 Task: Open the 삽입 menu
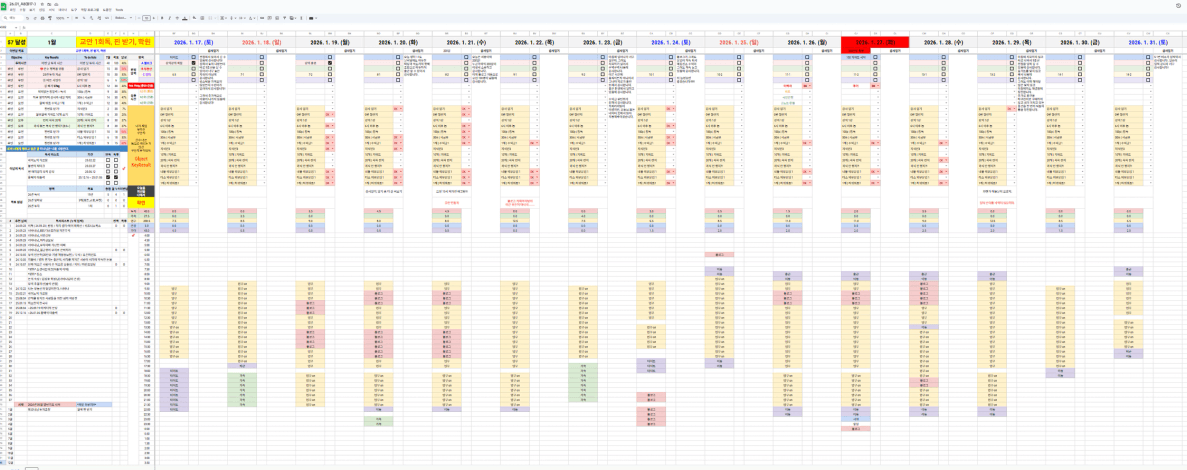(42, 10)
